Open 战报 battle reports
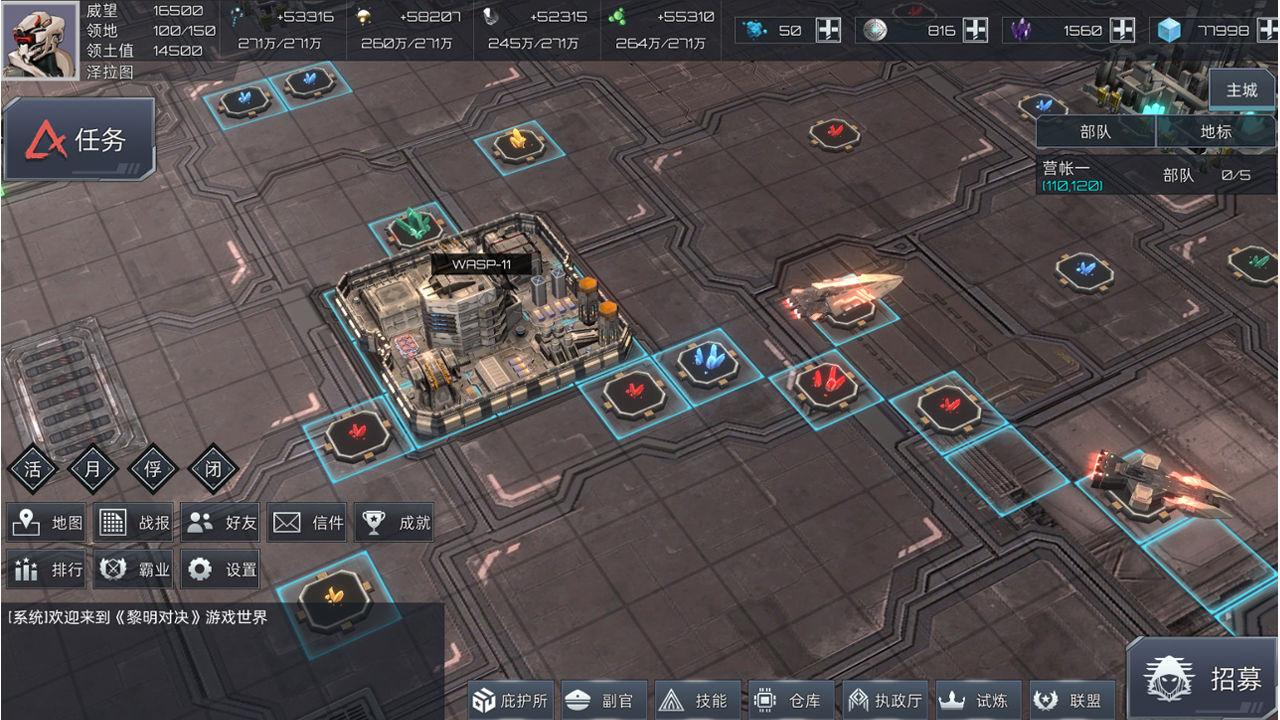The height and width of the screenshot is (720, 1280). pyautogui.click(x=135, y=522)
